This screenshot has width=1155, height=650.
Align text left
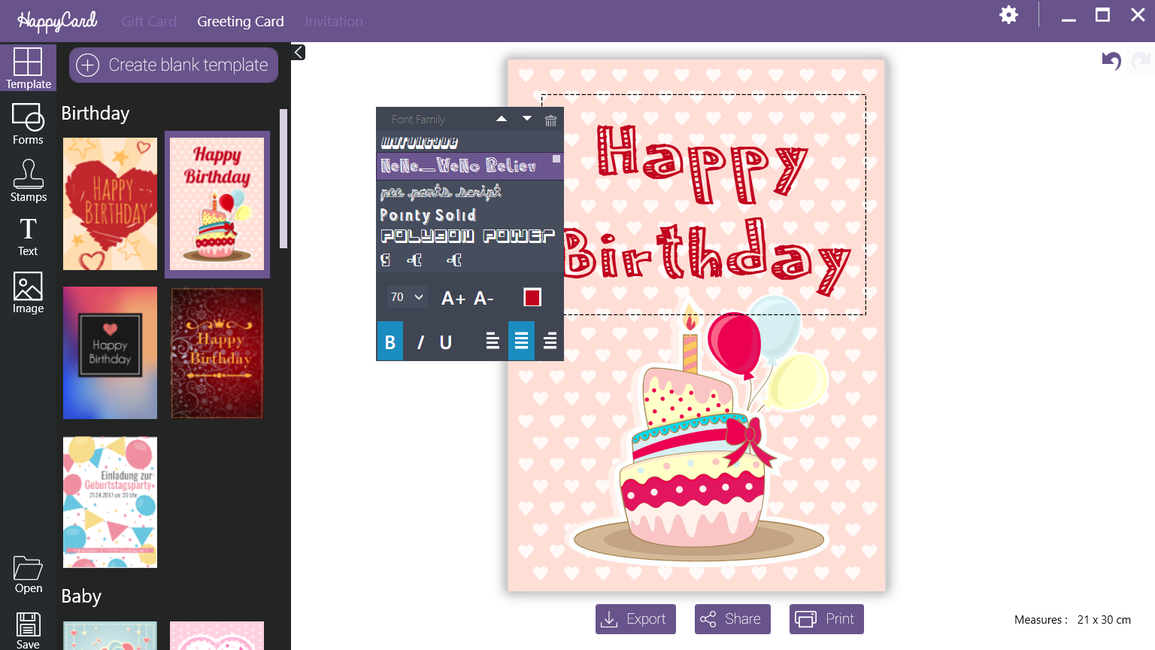(492, 341)
